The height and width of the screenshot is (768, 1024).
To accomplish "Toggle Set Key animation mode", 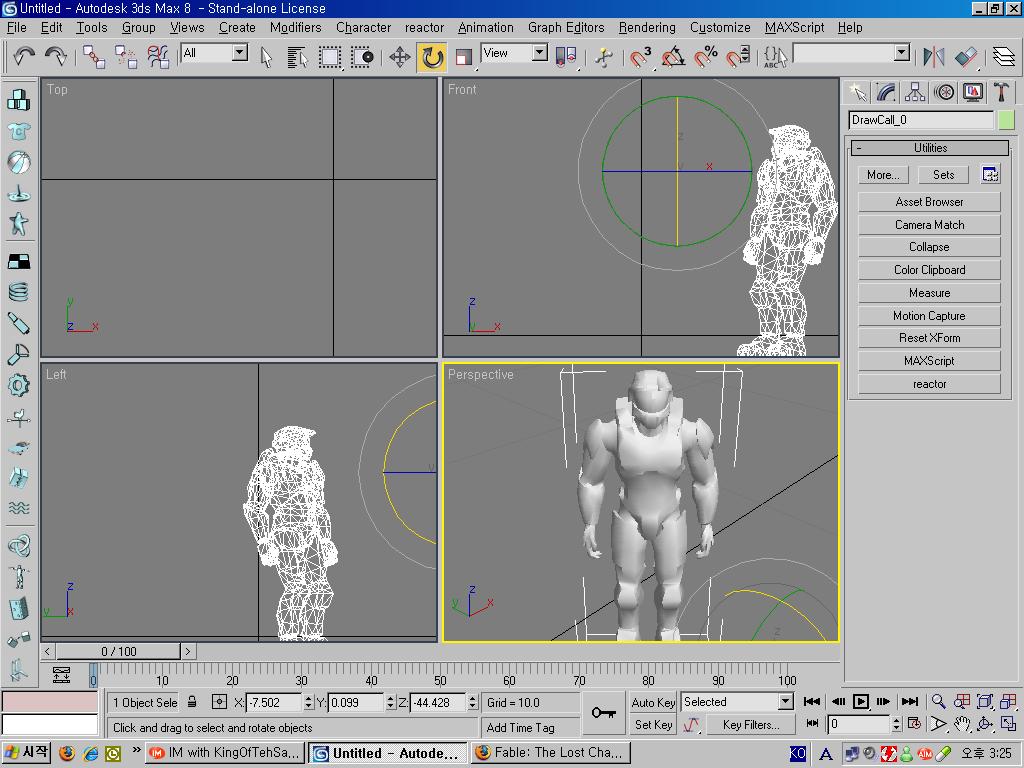I will pyautogui.click(x=653, y=725).
